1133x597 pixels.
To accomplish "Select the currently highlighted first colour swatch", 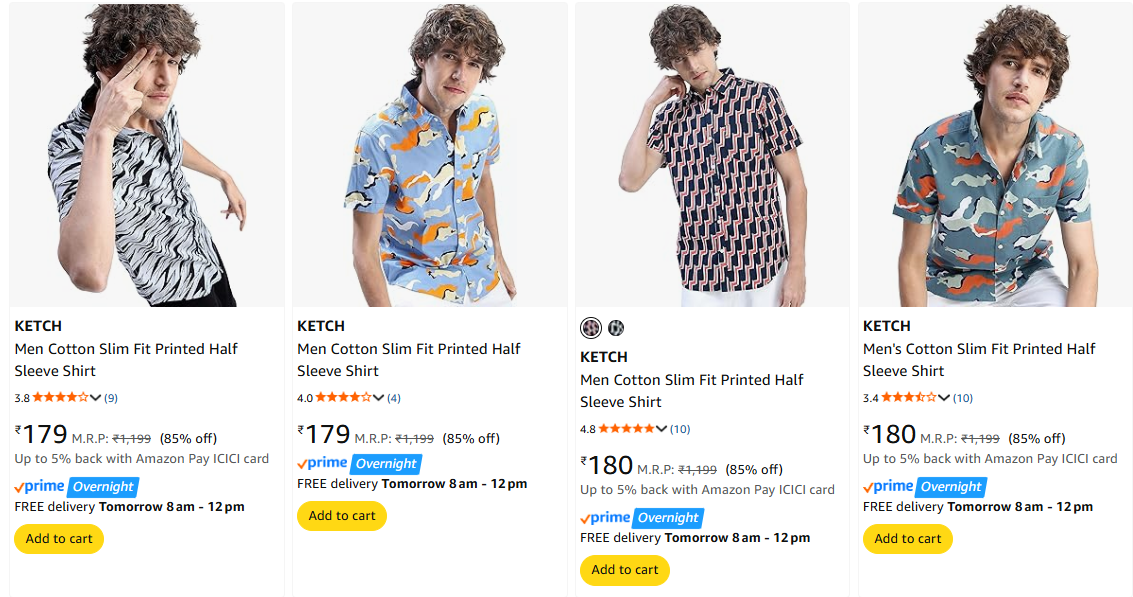I will pos(591,327).
